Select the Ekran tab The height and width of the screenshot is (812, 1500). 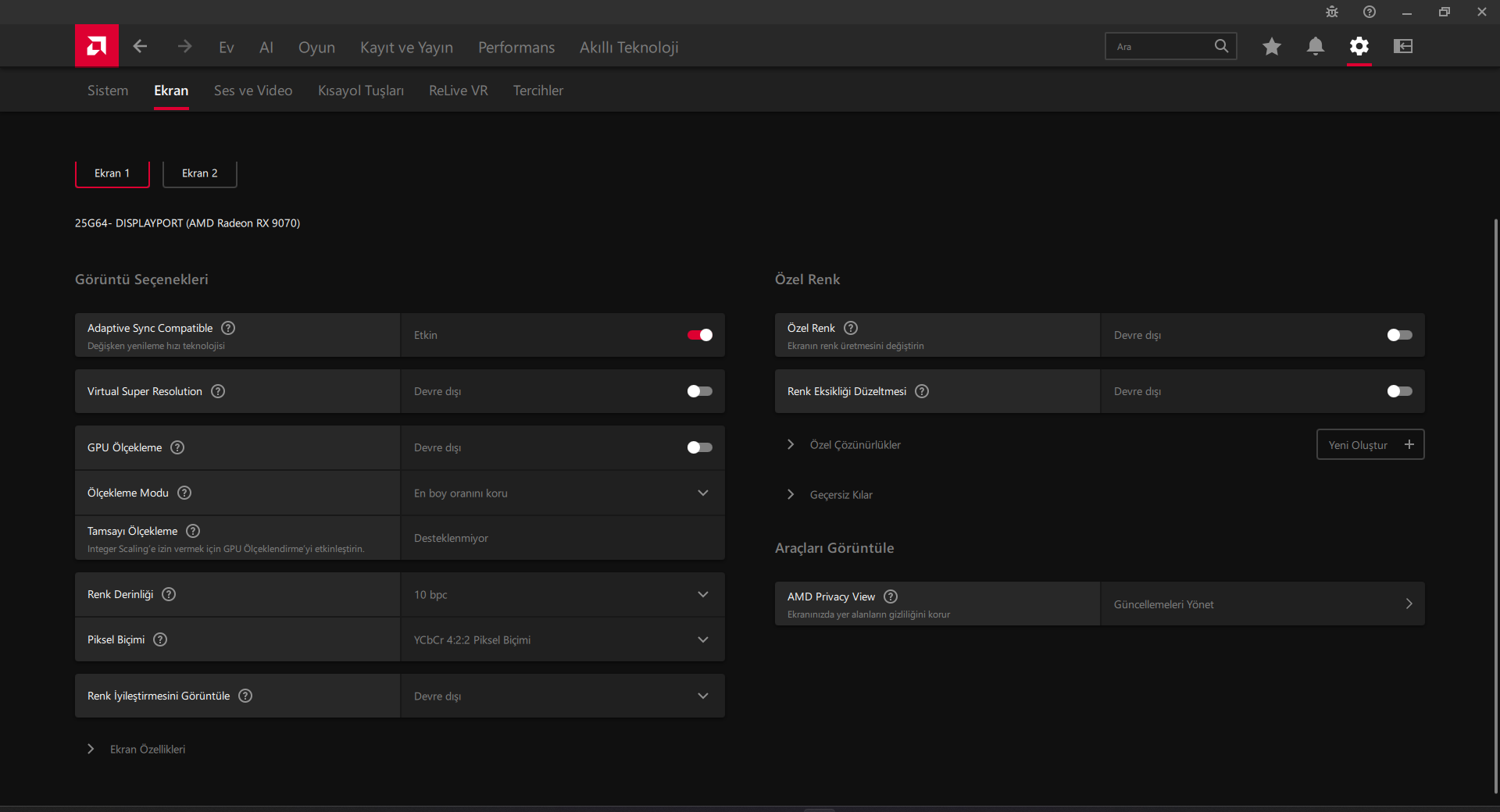[x=171, y=91]
